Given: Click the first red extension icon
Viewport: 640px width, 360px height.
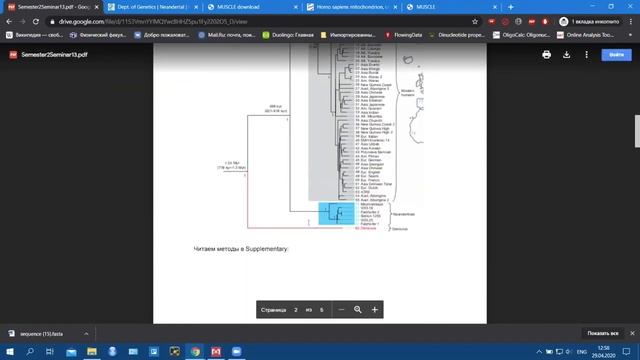Looking at the screenshot, I should (x=491, y=22).
